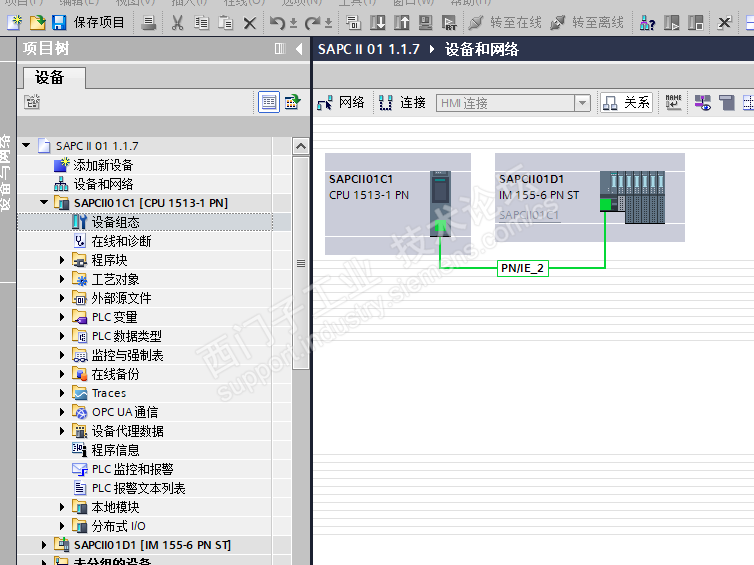This screenshot has height=565, width=754.
Task: Click 转至离线 go offline button
Action: pyautogui.click(x=587, y=23)
